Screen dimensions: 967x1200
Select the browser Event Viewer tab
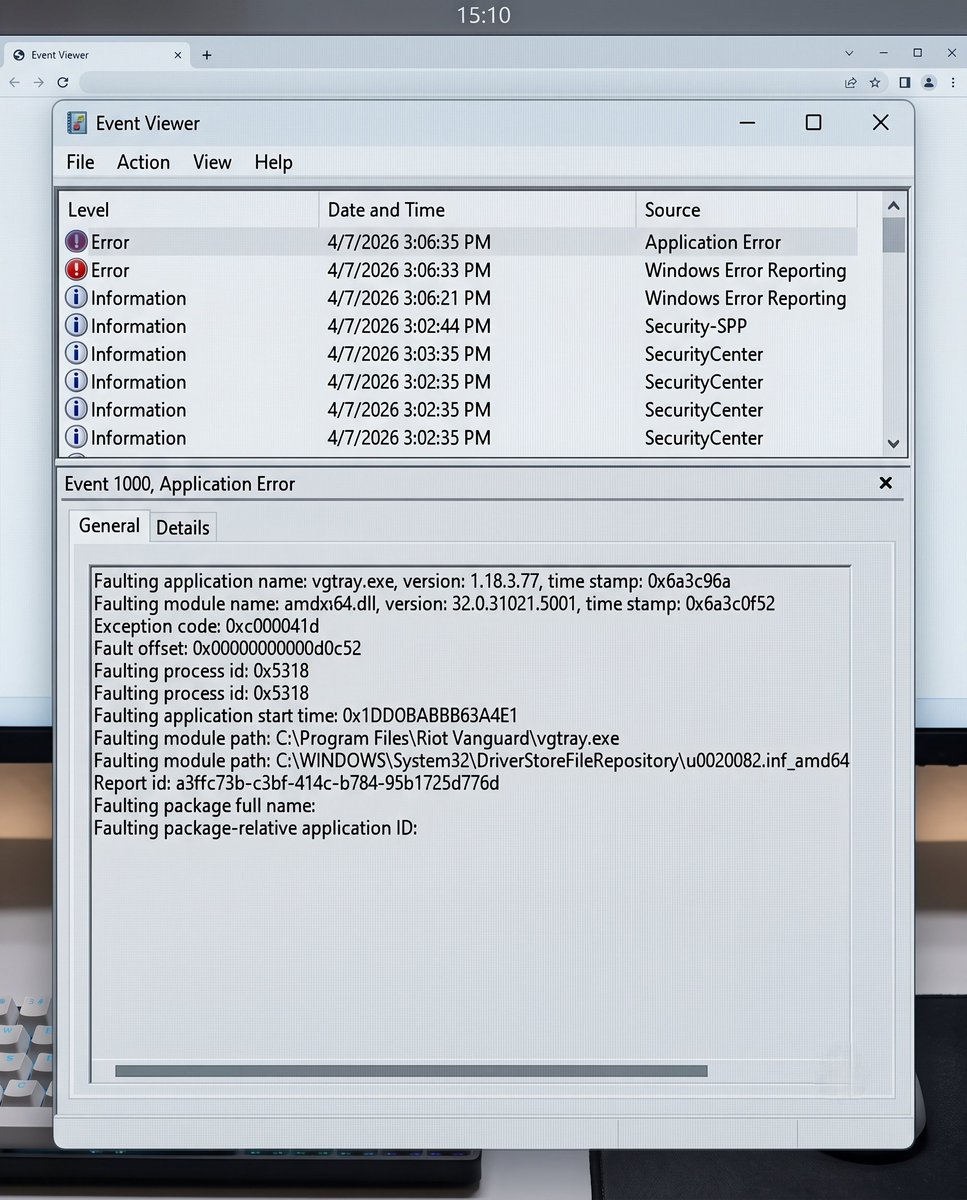pos(96,55)
